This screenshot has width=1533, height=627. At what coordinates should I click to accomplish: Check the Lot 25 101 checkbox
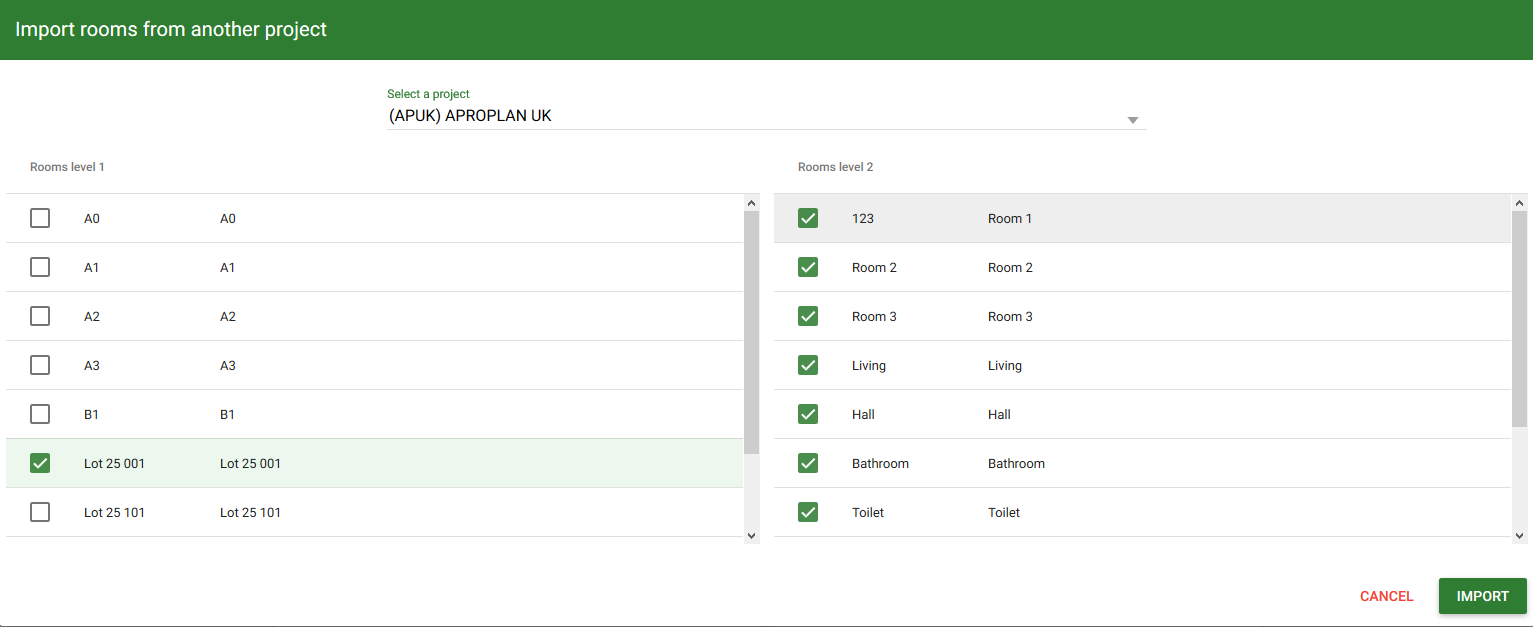pyautogui.click(x=40, y=512)
